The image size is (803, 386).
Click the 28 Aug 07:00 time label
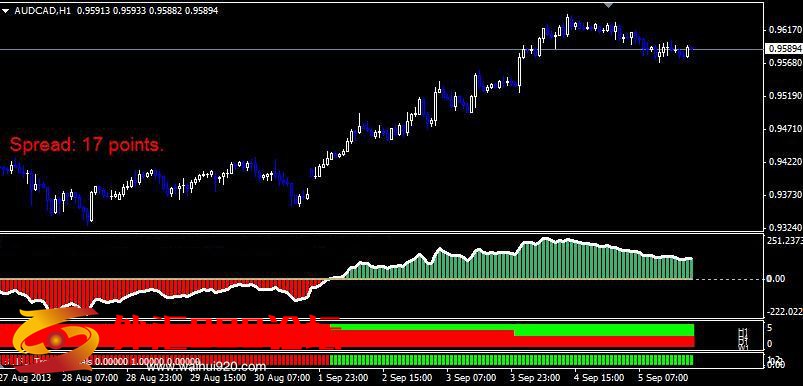tap(89, 377)
